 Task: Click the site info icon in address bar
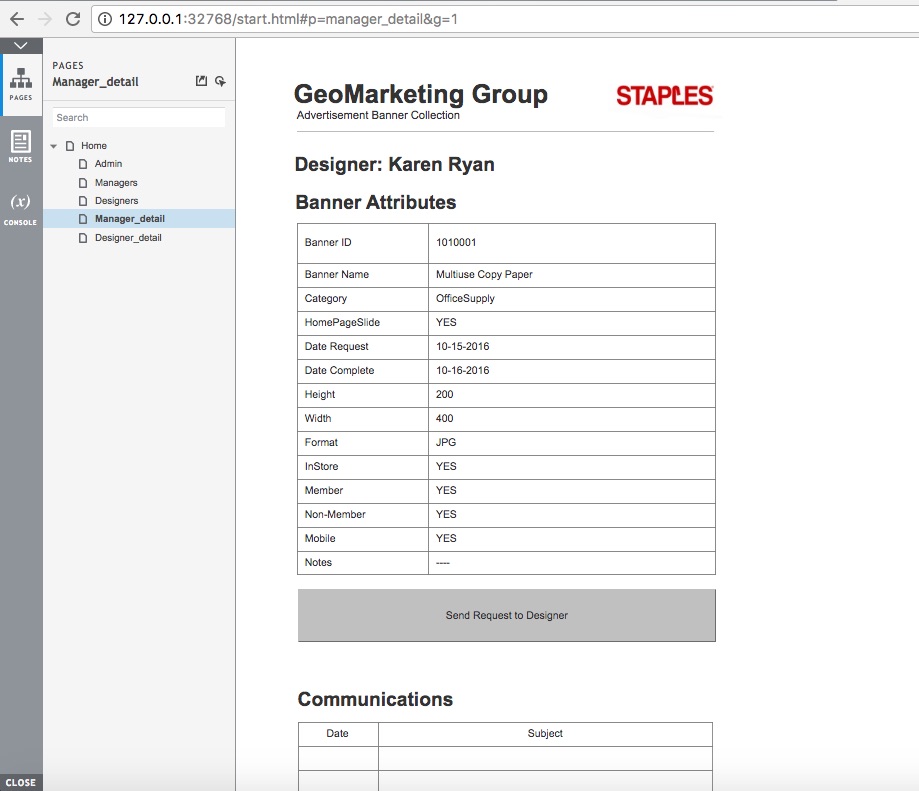(x=105, y=19)
